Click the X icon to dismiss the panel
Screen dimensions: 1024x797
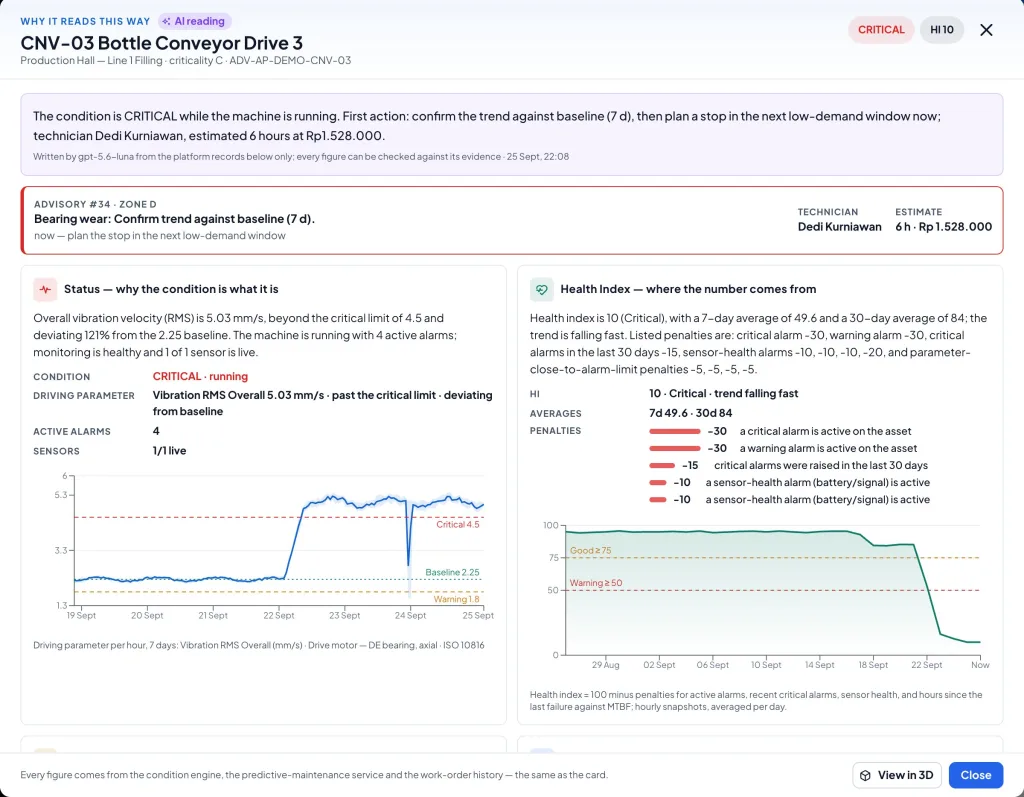[986, 30]
